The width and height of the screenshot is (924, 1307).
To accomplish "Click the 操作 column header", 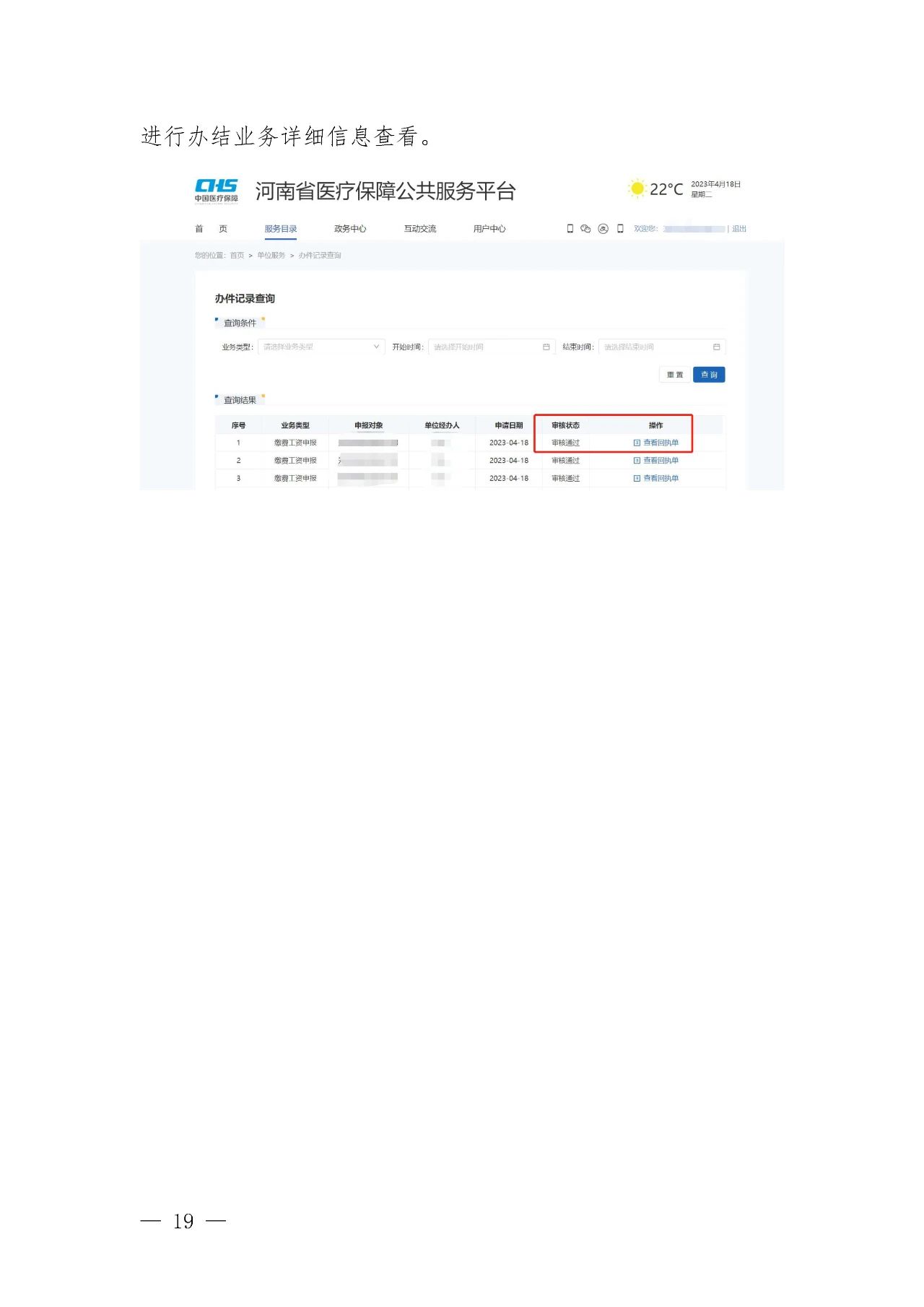I will tap(656, 425).
